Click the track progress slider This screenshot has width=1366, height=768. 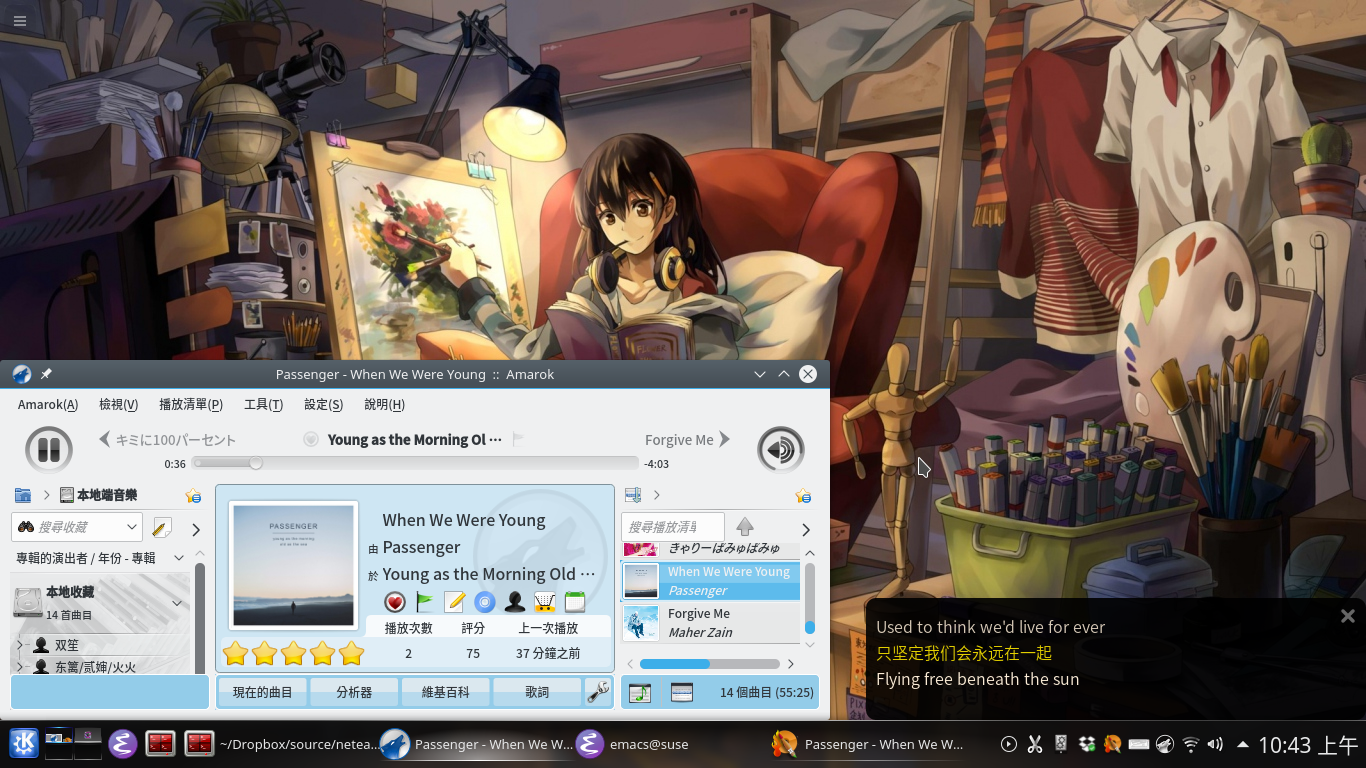pyautogui.click(x=415, y=463)
